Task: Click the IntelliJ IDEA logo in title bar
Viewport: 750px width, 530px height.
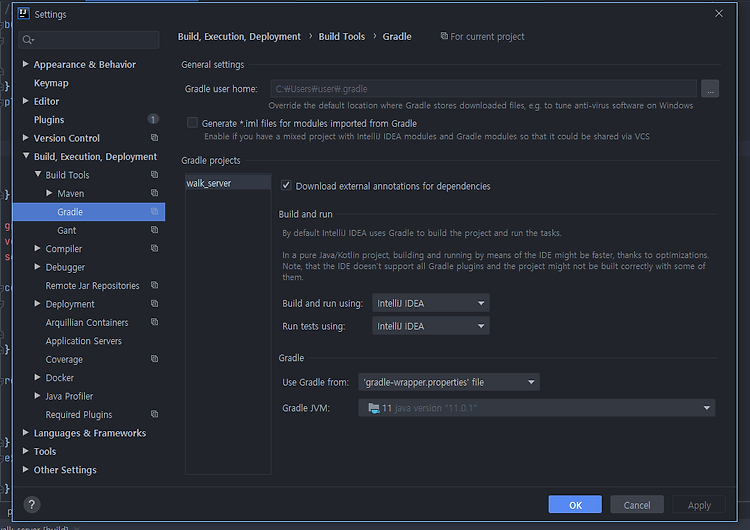Action: point(23,13)
